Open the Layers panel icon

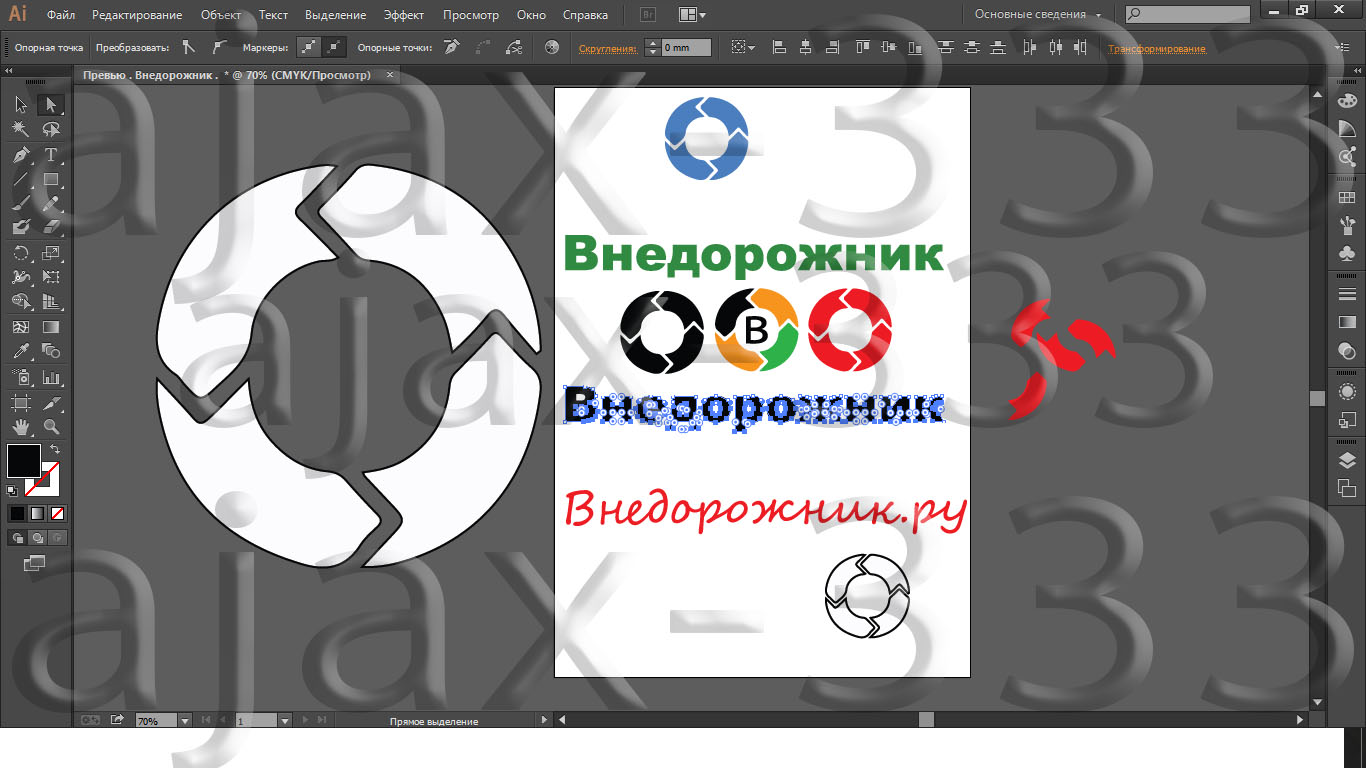pyautogui.click(x=1347, y=460)
